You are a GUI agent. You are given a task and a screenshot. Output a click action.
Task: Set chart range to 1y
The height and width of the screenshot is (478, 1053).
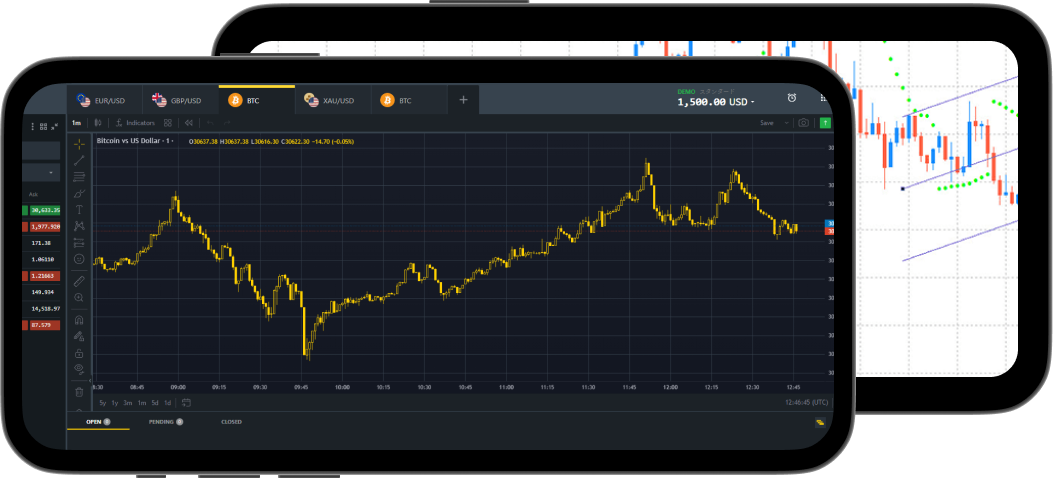(x=115, y=403)
